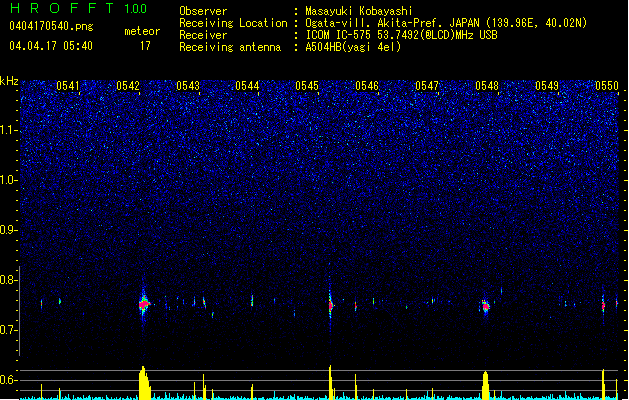Click the meteor echo just before 0550
The image size is (629, 400).
point(603,306)
